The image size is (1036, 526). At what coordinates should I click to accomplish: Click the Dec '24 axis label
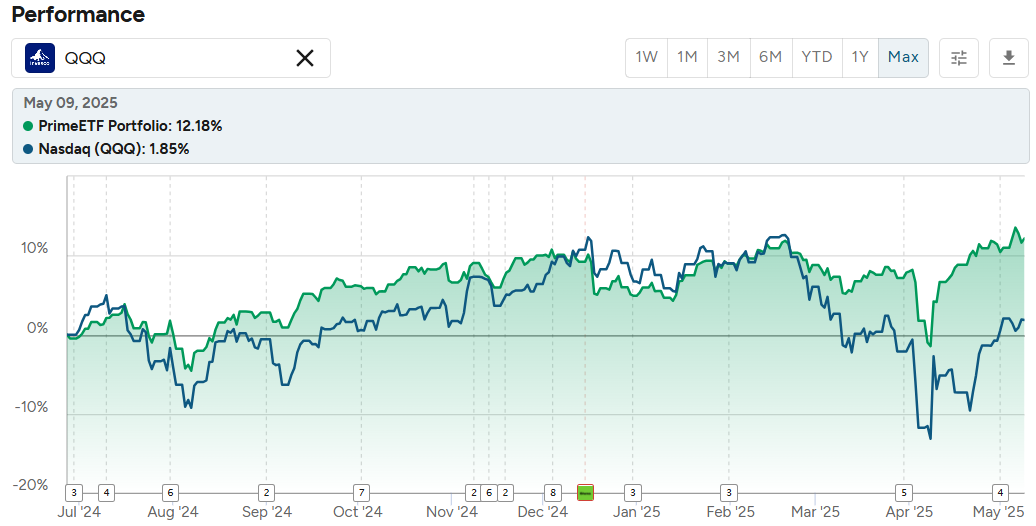[542, 512]
